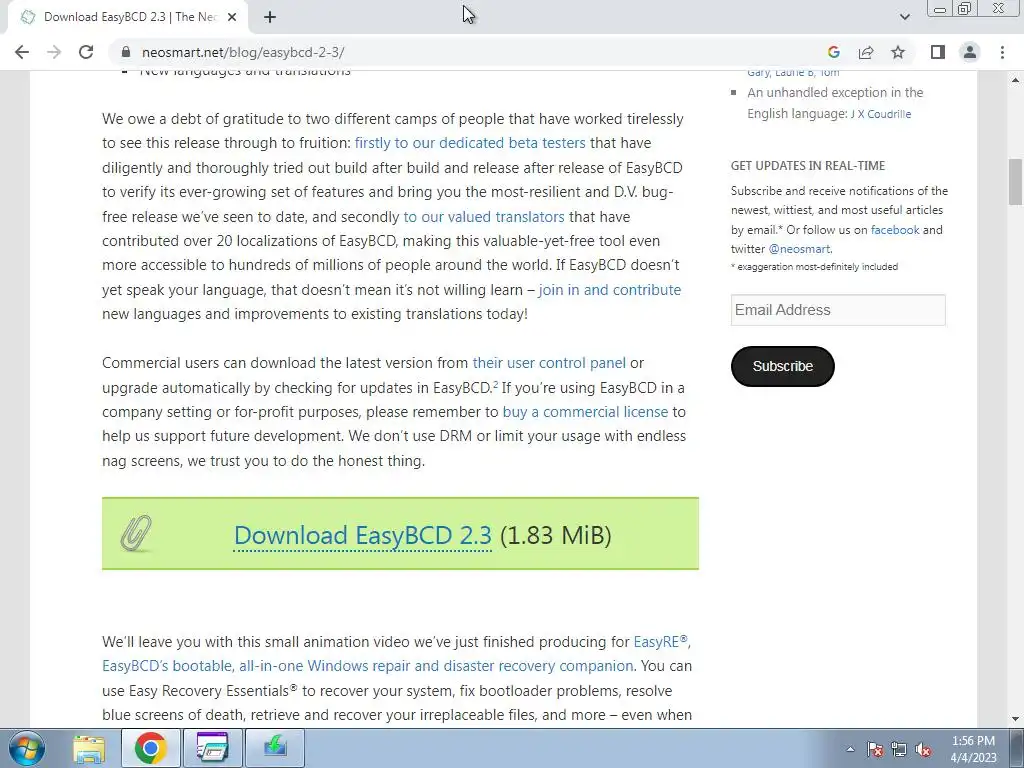
Task: Go back to previous page
Action: tap(22, 52)
